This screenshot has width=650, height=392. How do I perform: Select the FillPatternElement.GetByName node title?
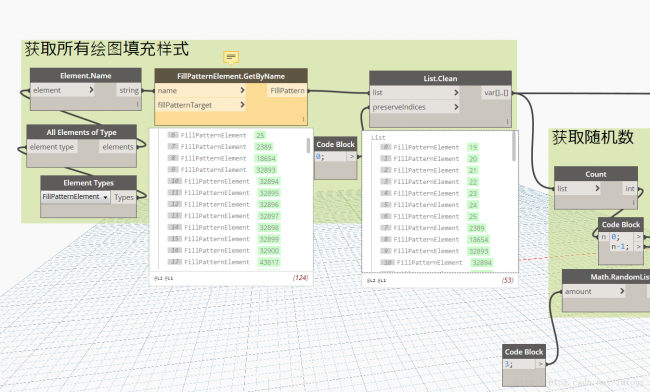point(231,76)
